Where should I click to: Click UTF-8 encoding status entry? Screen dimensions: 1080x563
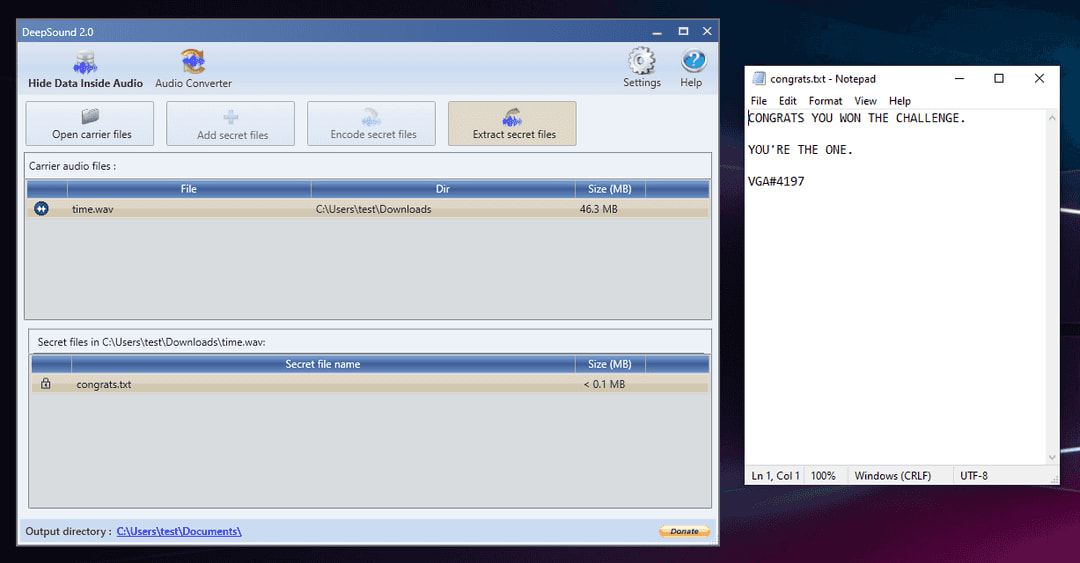coord(974,475)
